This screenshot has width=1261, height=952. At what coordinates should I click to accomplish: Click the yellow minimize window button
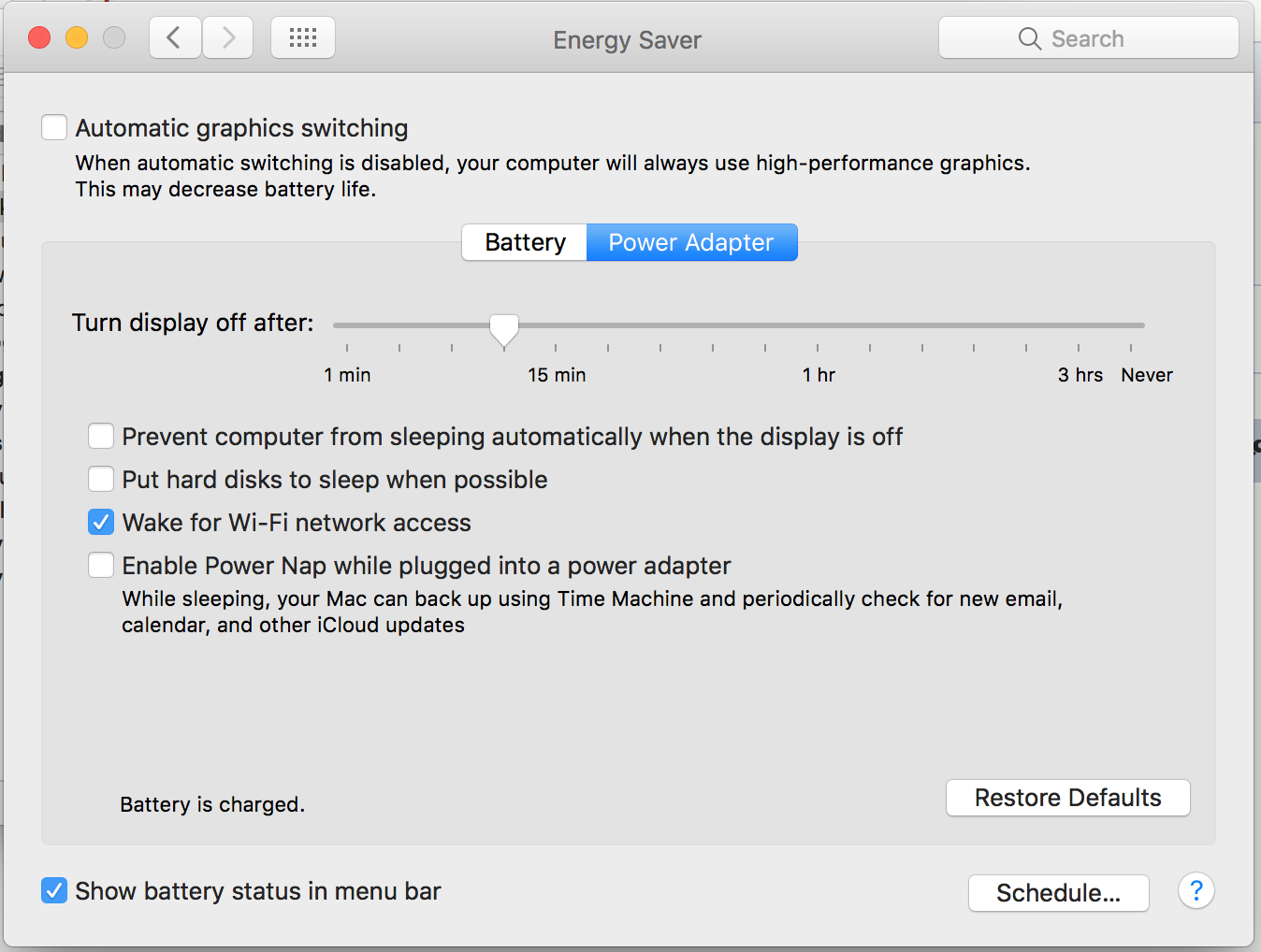point(77,37)
